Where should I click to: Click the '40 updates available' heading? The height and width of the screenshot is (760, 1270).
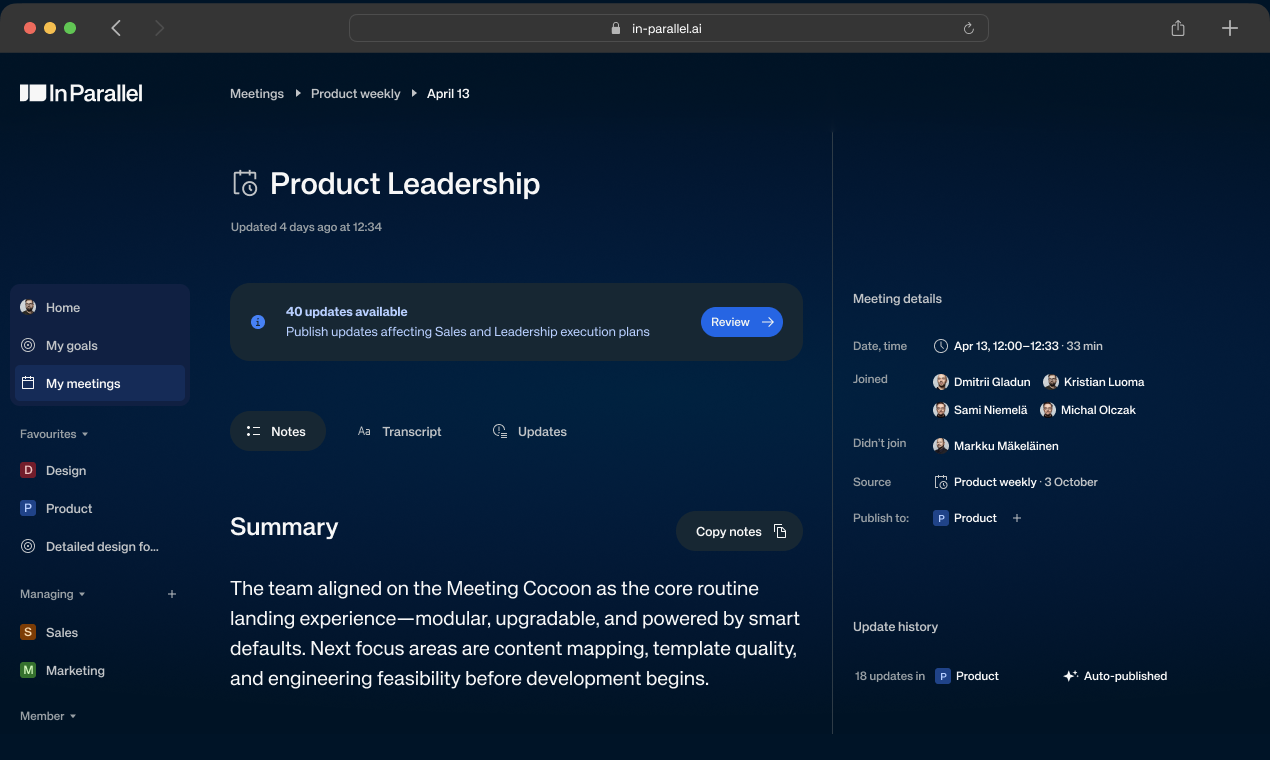click(346, 312)
